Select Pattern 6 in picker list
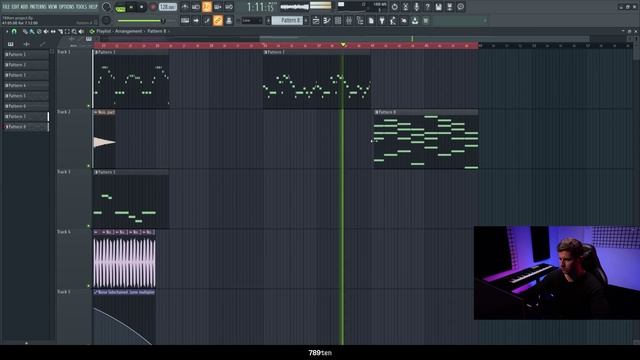This screenshot has height=360, width=640. [x=26, y=106]
